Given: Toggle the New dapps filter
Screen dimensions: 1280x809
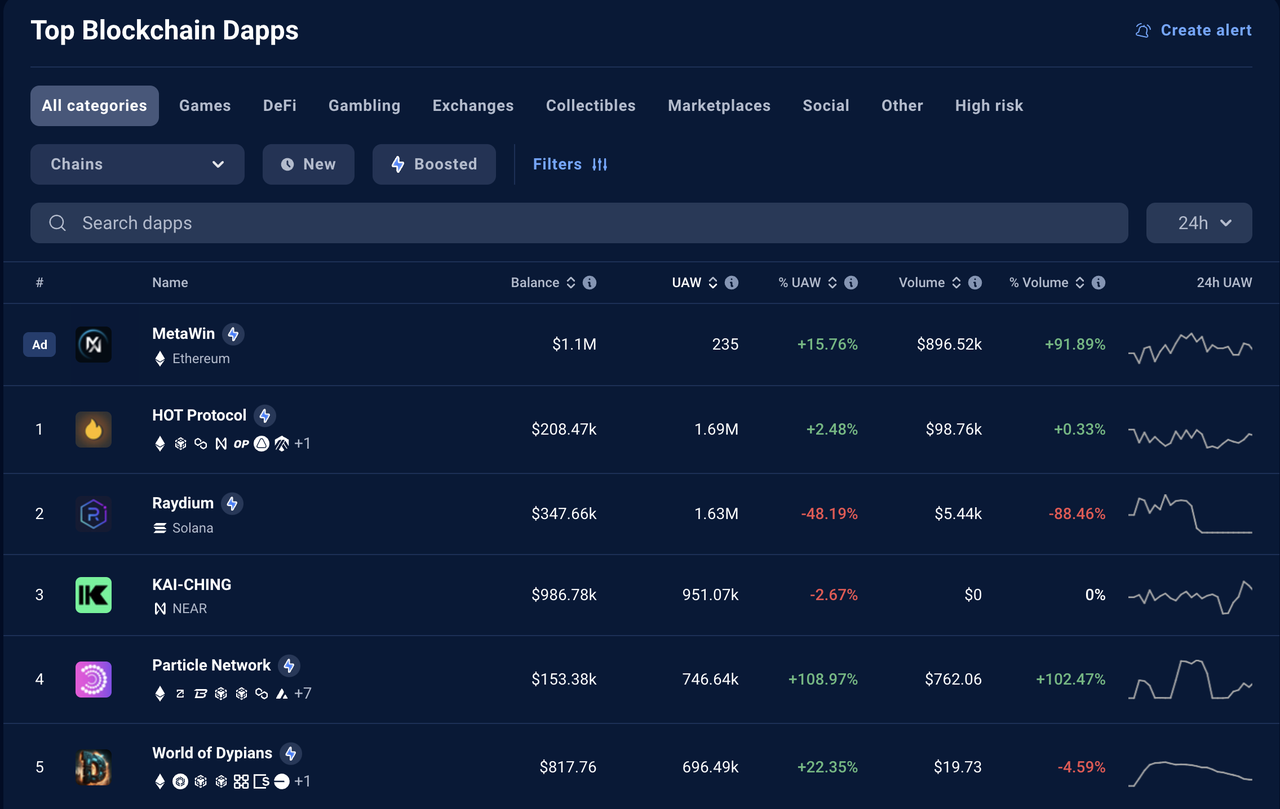Looking at the screenshot, I should [308, 164].
